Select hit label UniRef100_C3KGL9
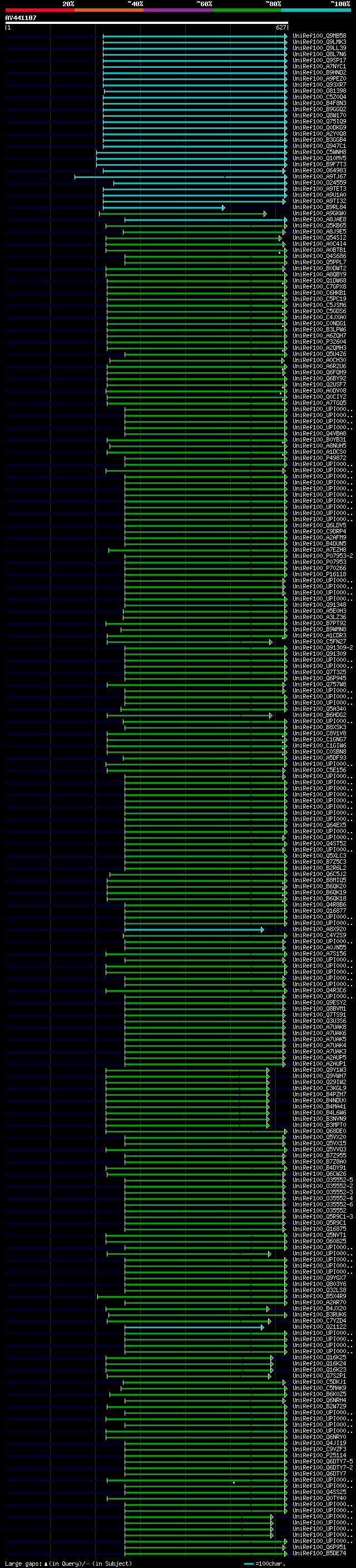The width and height of the screenshot is (356, 1568). pyautogui.click(x=319, y=1089)
